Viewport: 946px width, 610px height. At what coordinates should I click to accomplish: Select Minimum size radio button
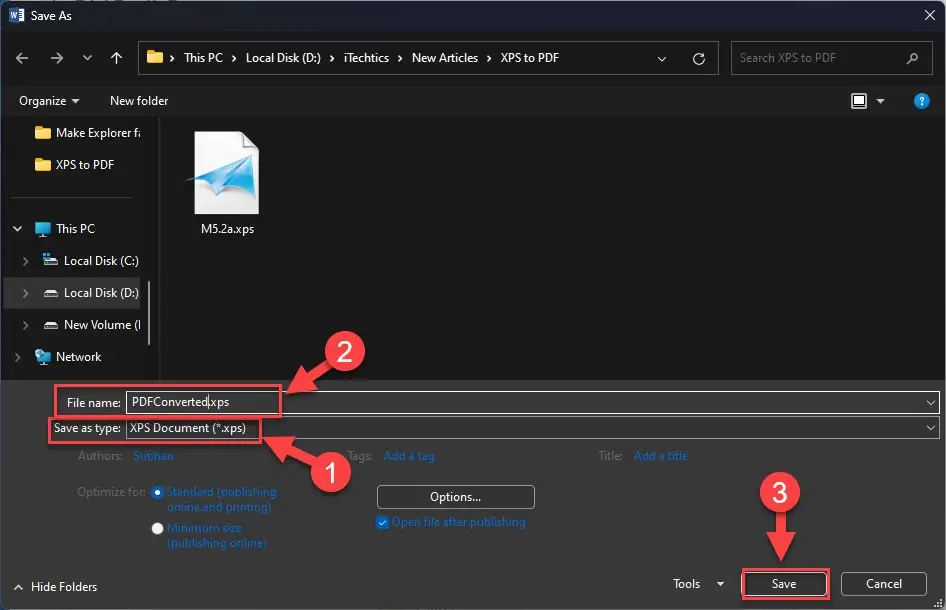click(x=157, y=529)
